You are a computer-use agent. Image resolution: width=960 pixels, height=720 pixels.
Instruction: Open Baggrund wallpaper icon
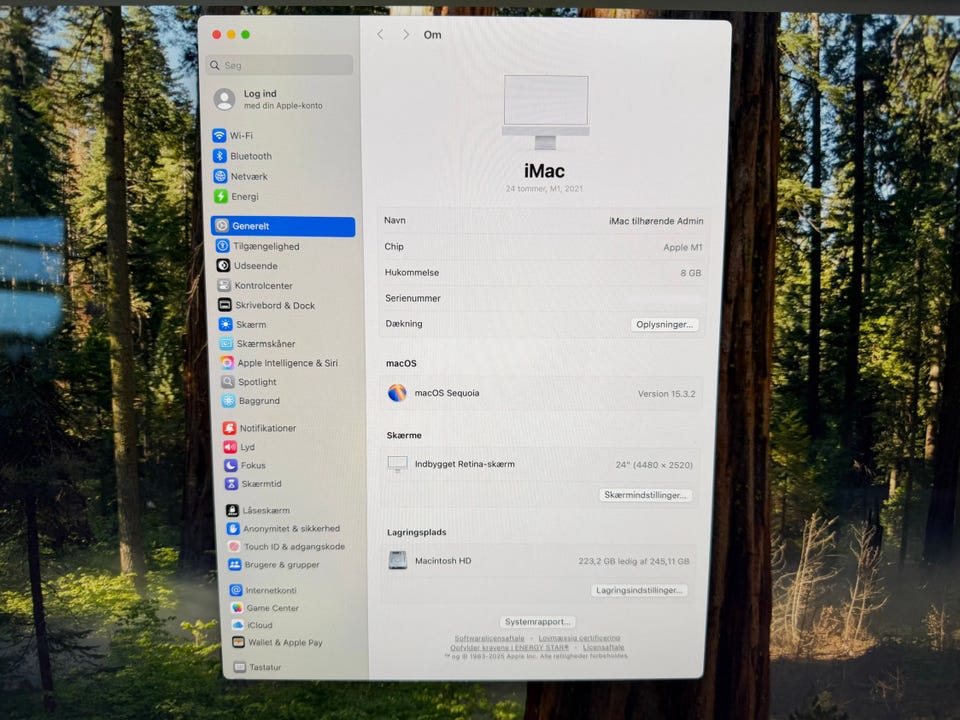228,401
